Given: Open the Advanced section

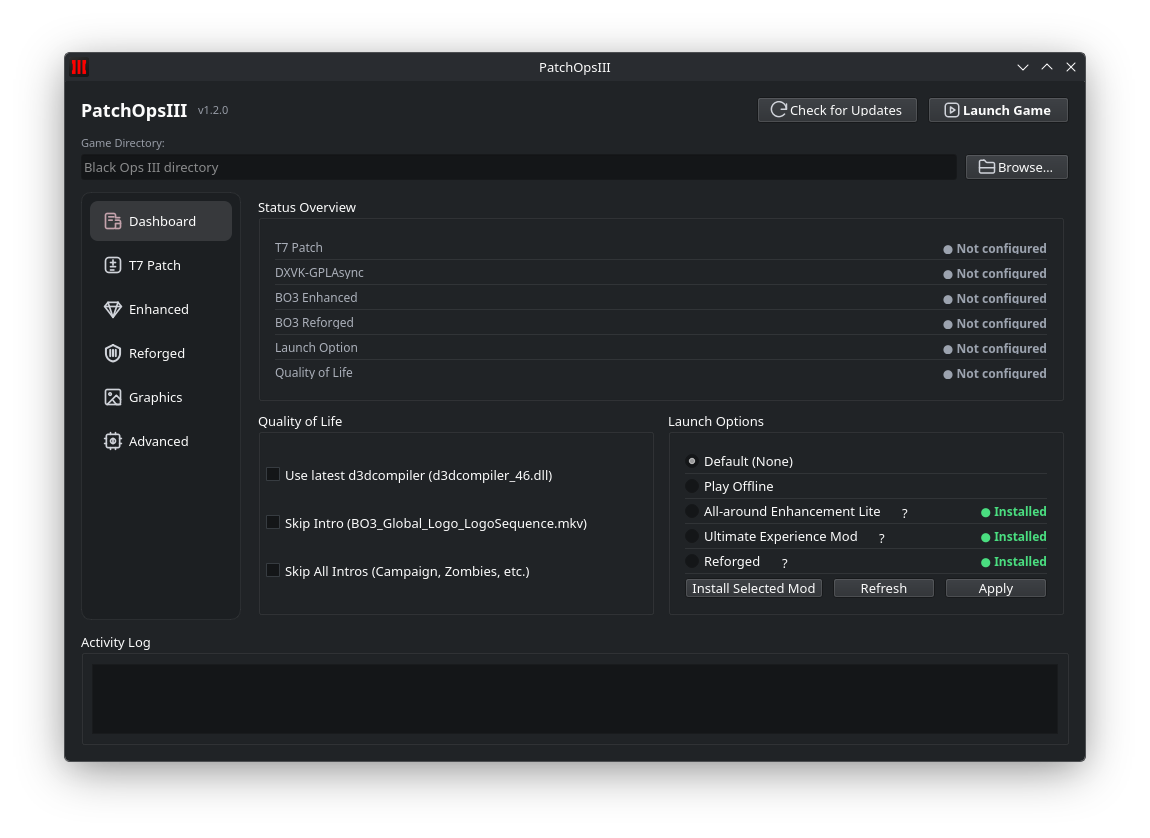Looking at the screenshot, I should click(x=113, y=440).
